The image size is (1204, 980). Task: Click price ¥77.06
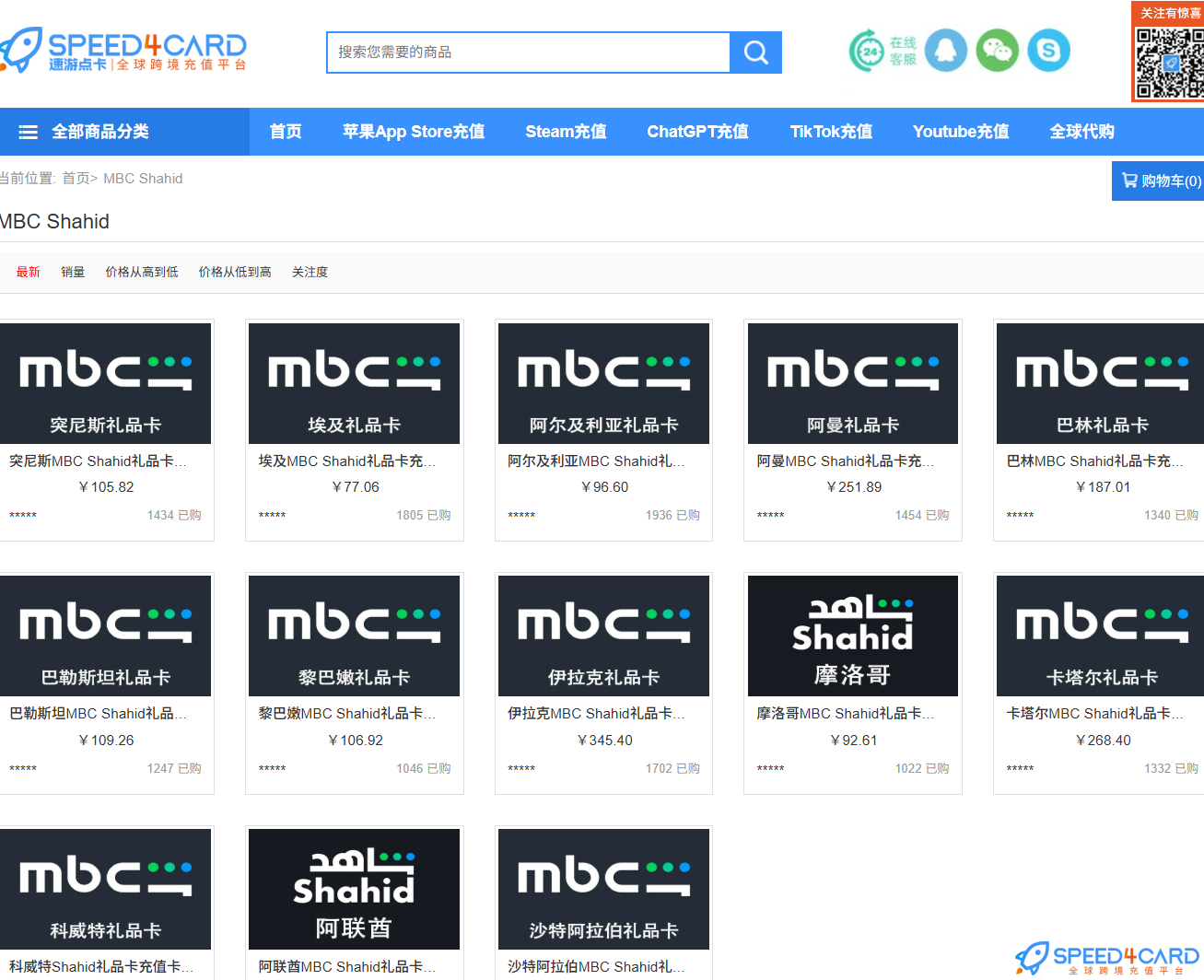(355, 487)
